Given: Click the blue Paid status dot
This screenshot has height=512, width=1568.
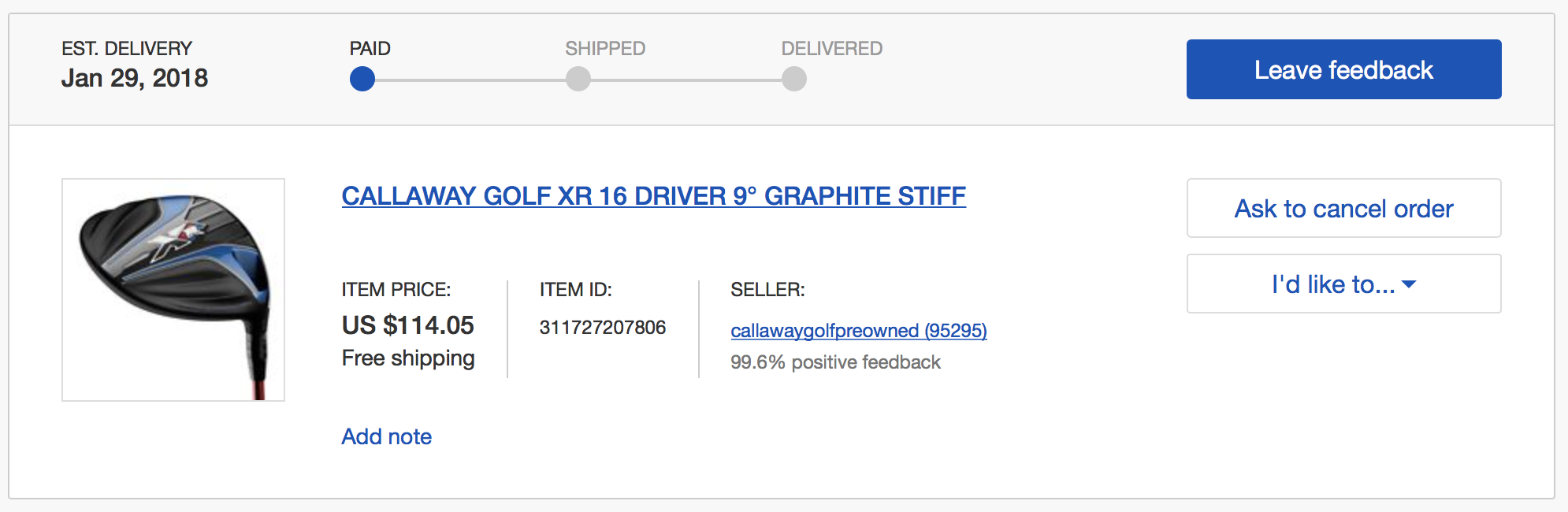Looking at the screenshot, I should click(362, 79).
